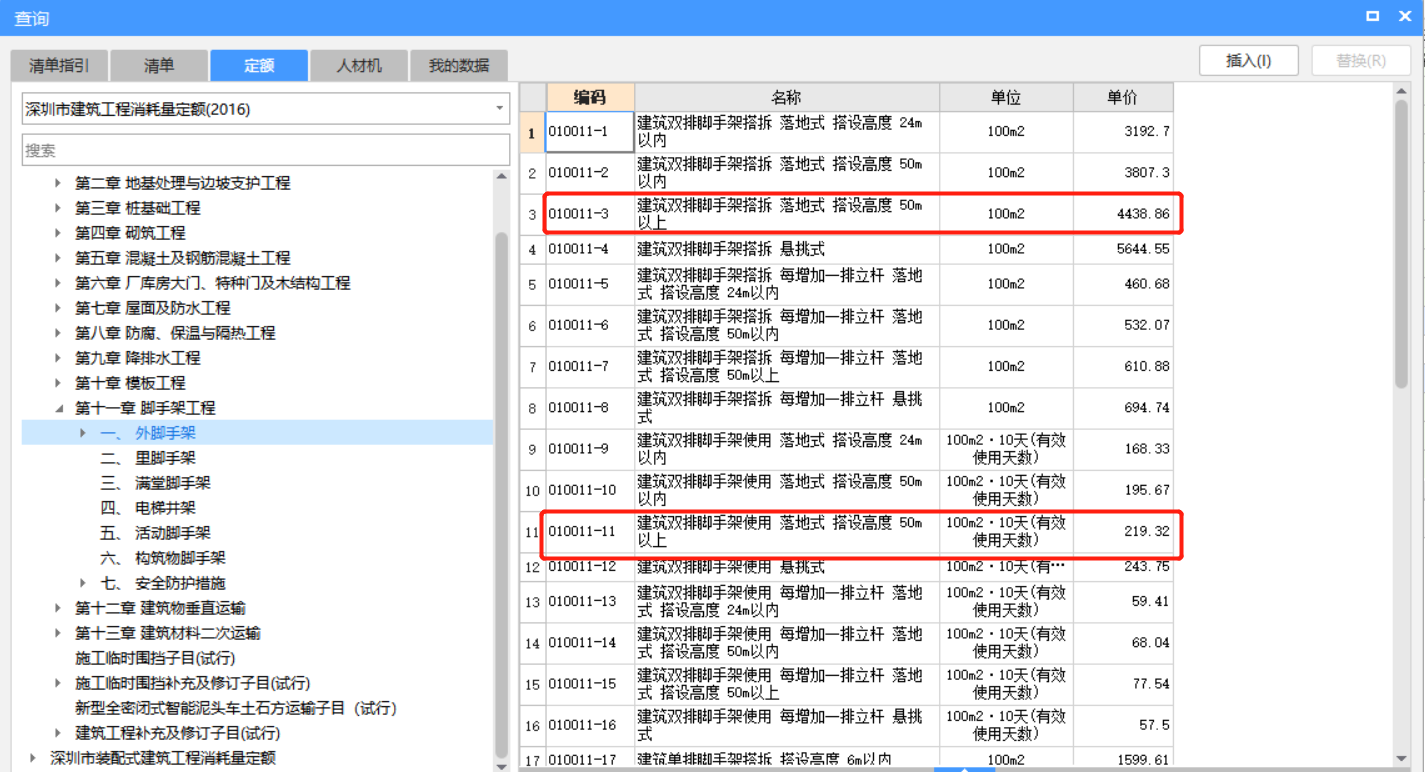The width and height of the screenshot is (1425, 772).
Task: Select code cell 010011-5
Action: tap(590, 284)
